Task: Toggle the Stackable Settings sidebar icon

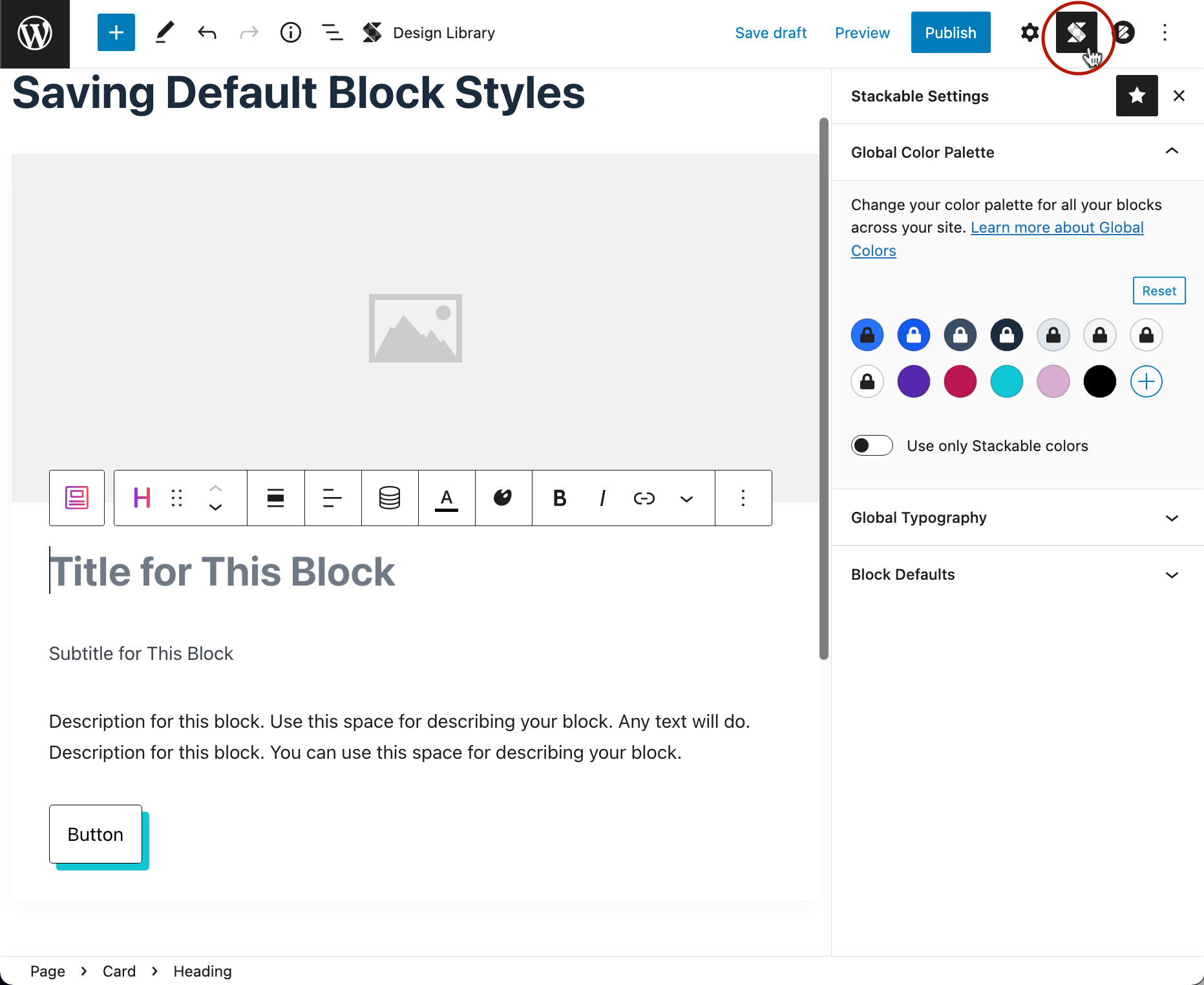Action: (1077, 32)
